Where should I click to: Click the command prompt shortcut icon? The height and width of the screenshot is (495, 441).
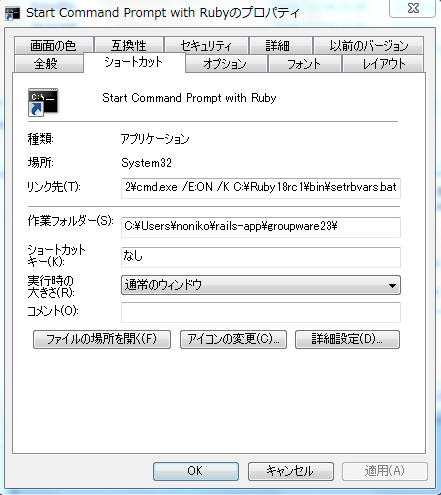[43, 102]
